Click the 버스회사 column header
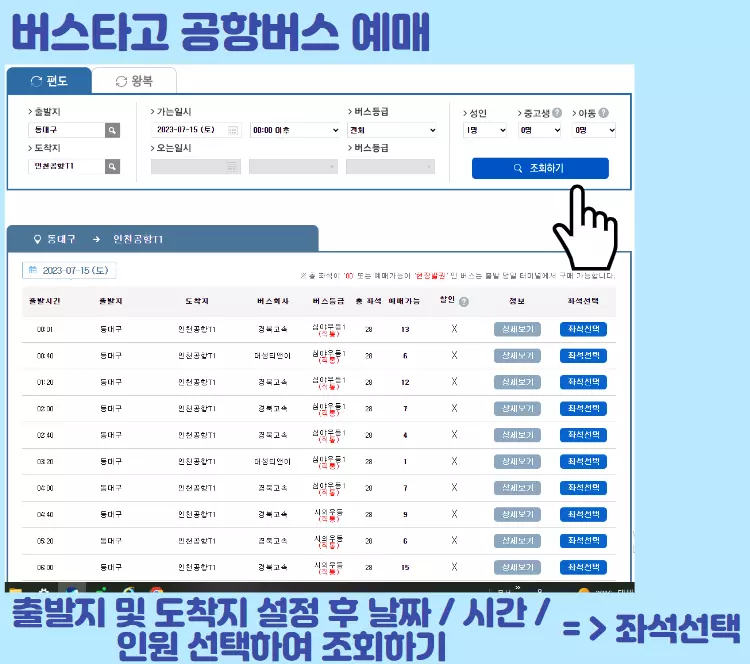The width and height of the screenshot is (750, 664). tap(273, 301)
